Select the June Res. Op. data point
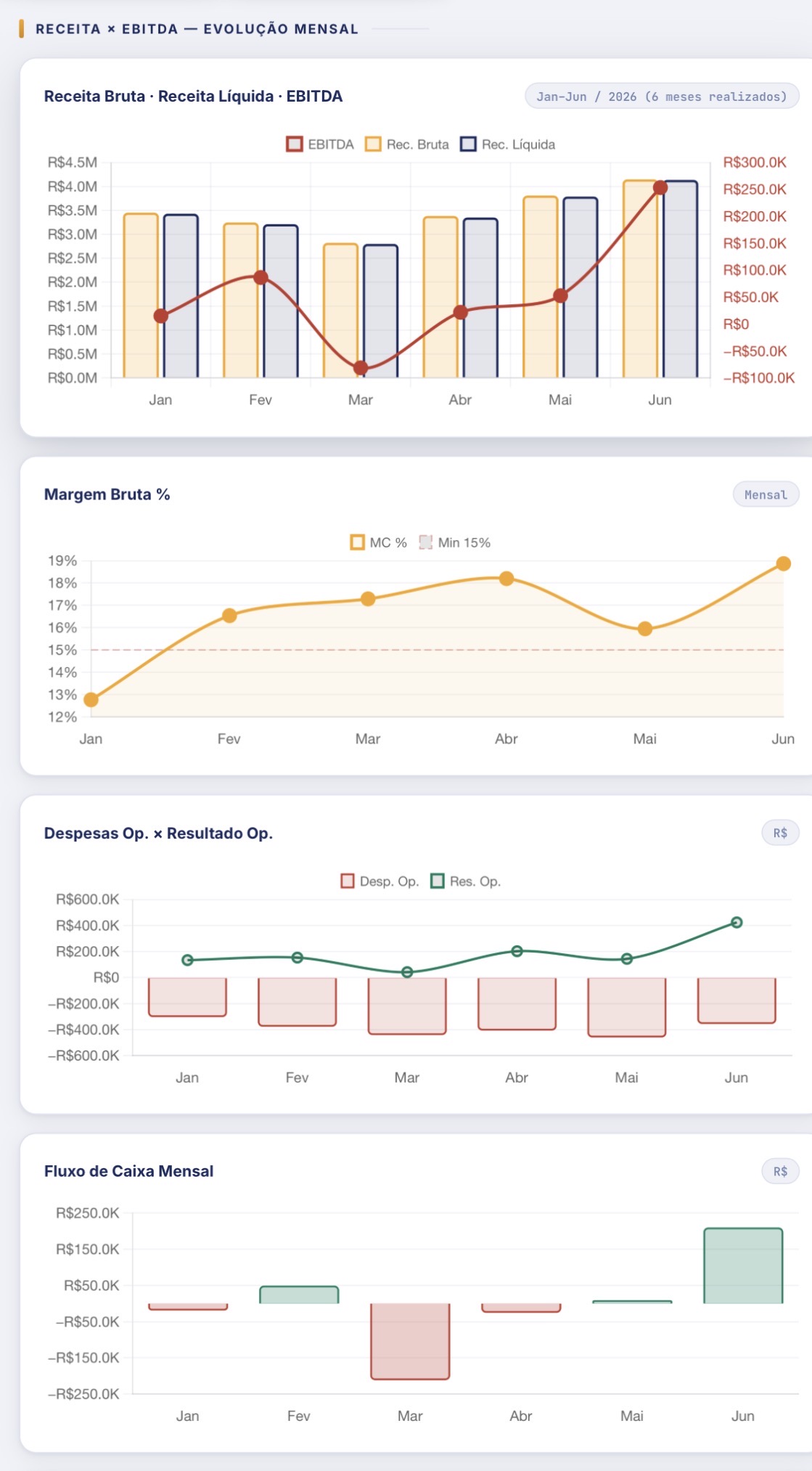Screen dimensions: 812x1471 [x=737, y=923]
